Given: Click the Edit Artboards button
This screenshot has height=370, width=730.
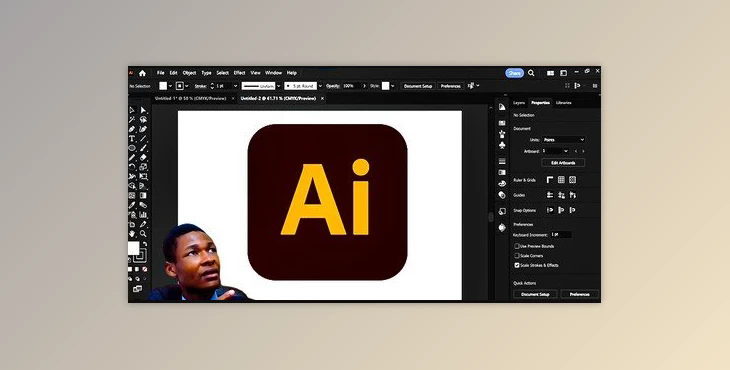Looking at the screenshot, I should tap(563, 163).
